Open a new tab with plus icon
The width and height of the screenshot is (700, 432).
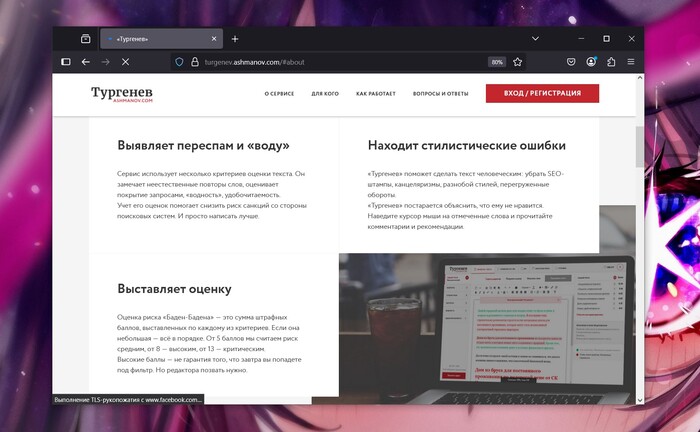(x=235, y=39)
